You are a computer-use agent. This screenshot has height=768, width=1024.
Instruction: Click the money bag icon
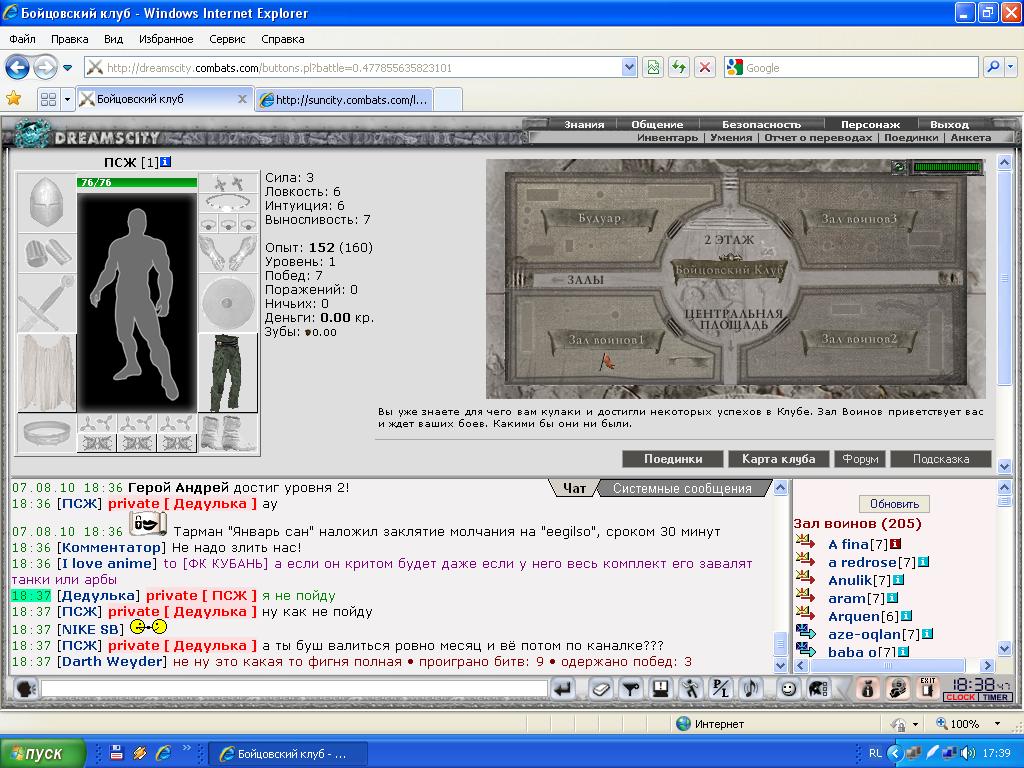[868, 689]
